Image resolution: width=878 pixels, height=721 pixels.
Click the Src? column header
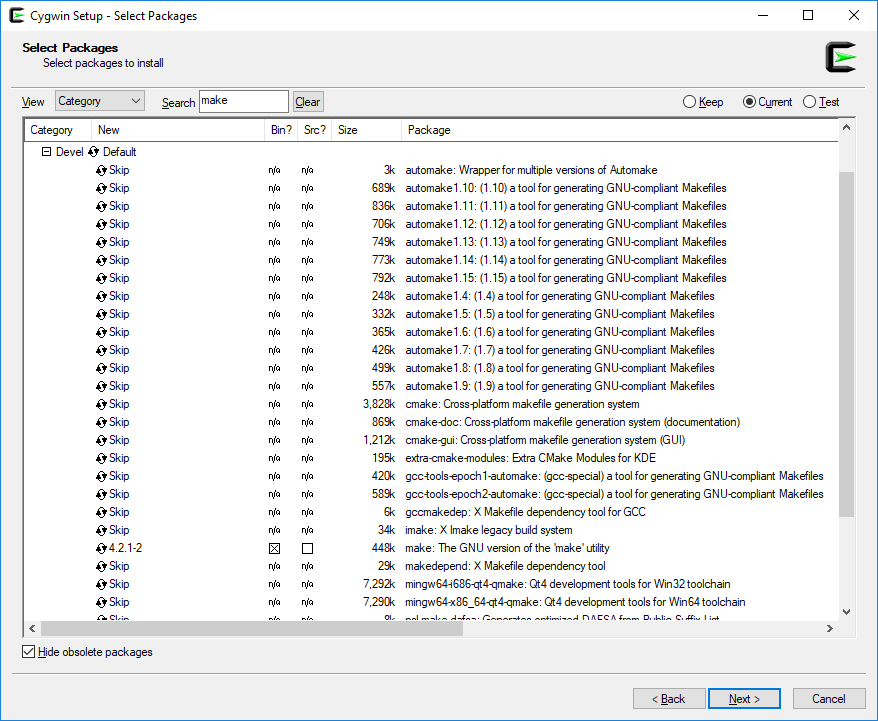[x=314, y=130]
